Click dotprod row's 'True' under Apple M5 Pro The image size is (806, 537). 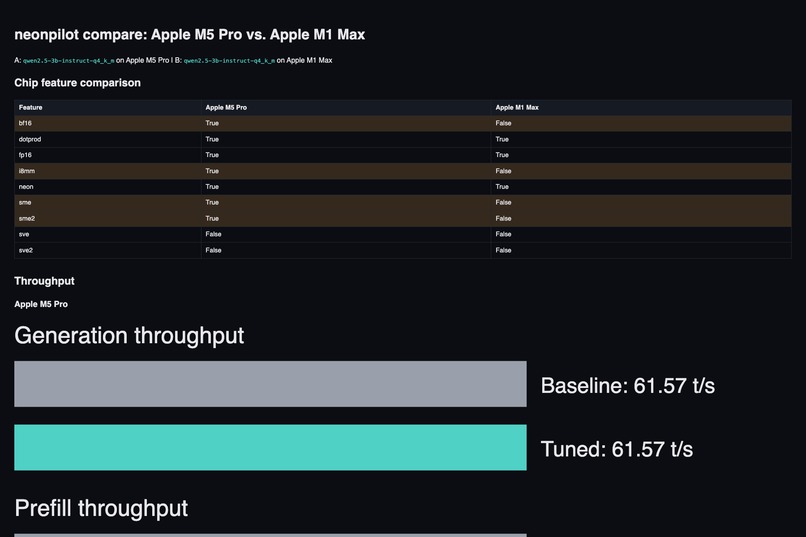click(x=212, y=139)
